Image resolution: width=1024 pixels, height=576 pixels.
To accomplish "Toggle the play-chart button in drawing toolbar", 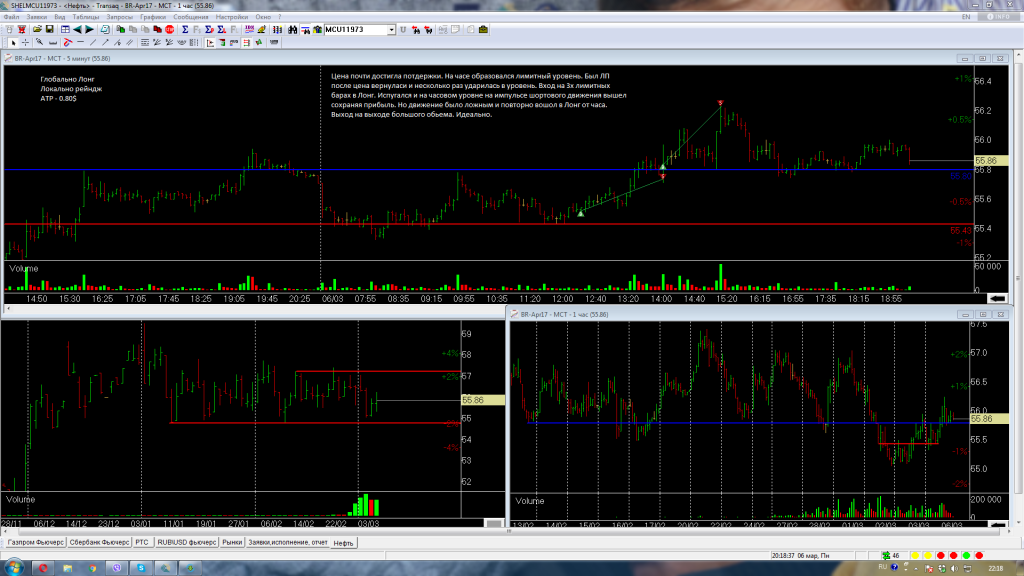I will [210, 42].
